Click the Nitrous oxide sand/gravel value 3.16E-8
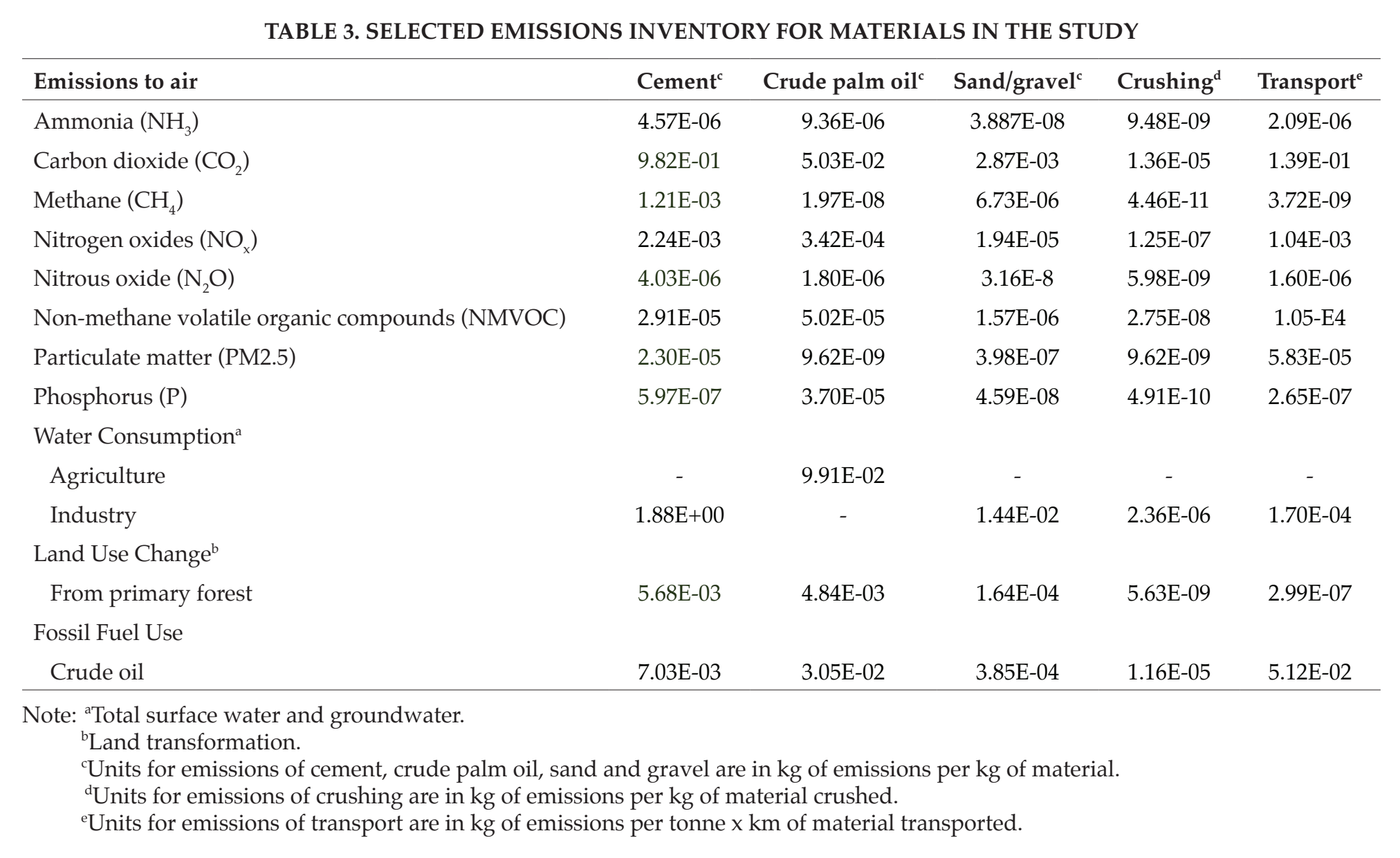1400x858 pixels. (1017, 278)
